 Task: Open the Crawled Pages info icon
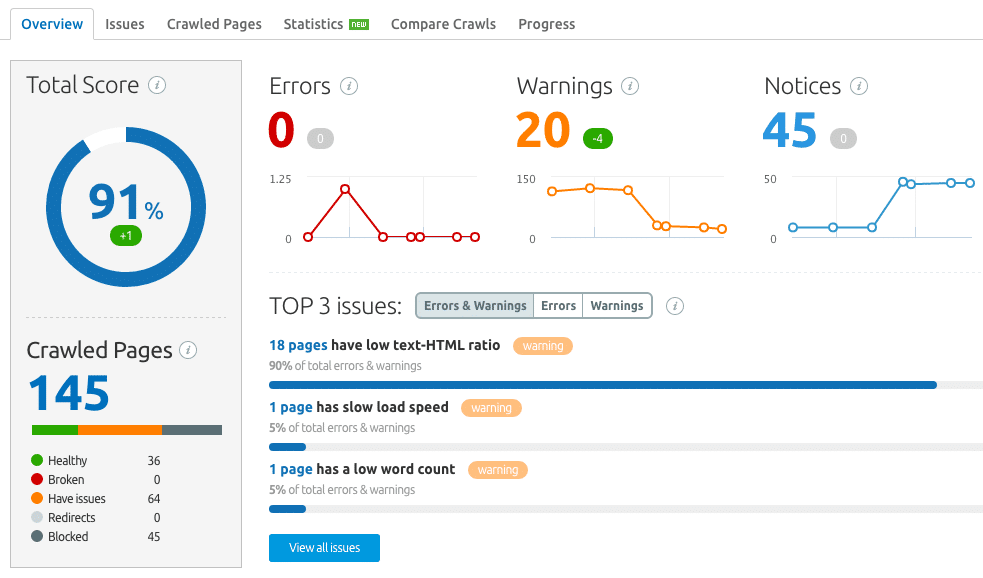tap(188, 350)
